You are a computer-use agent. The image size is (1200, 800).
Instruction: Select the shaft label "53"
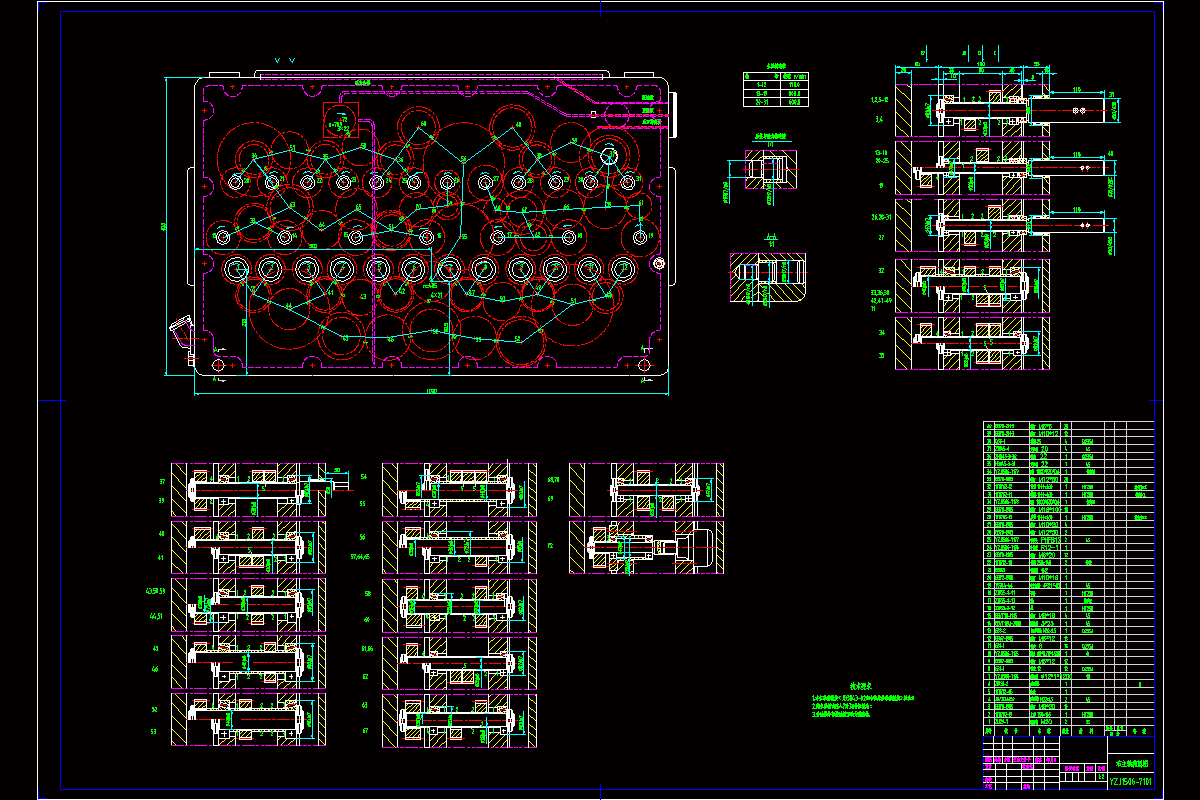point(155,732)
